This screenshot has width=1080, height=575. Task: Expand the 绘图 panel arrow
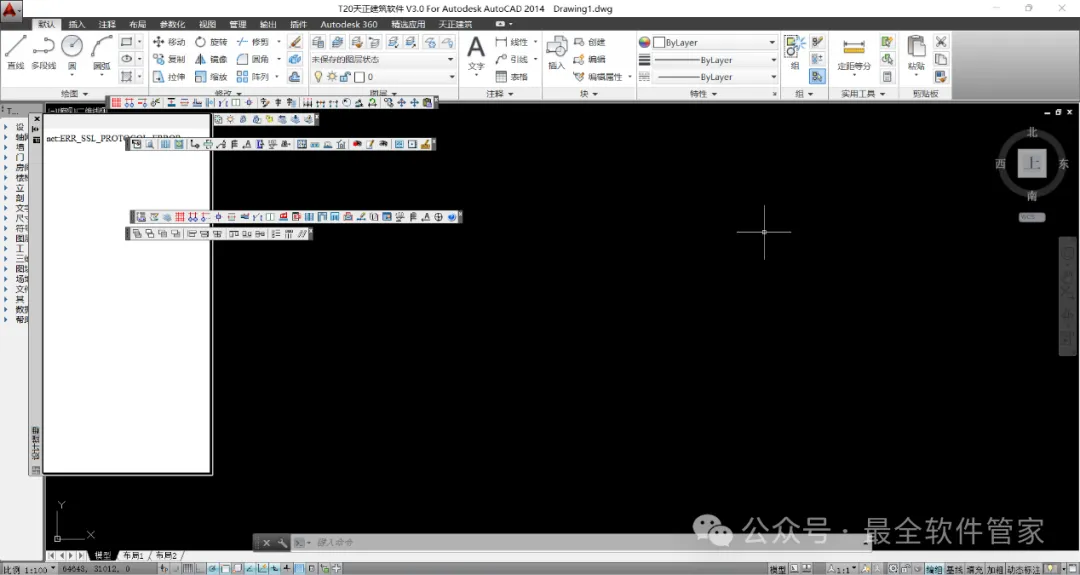tap(85, 94)
